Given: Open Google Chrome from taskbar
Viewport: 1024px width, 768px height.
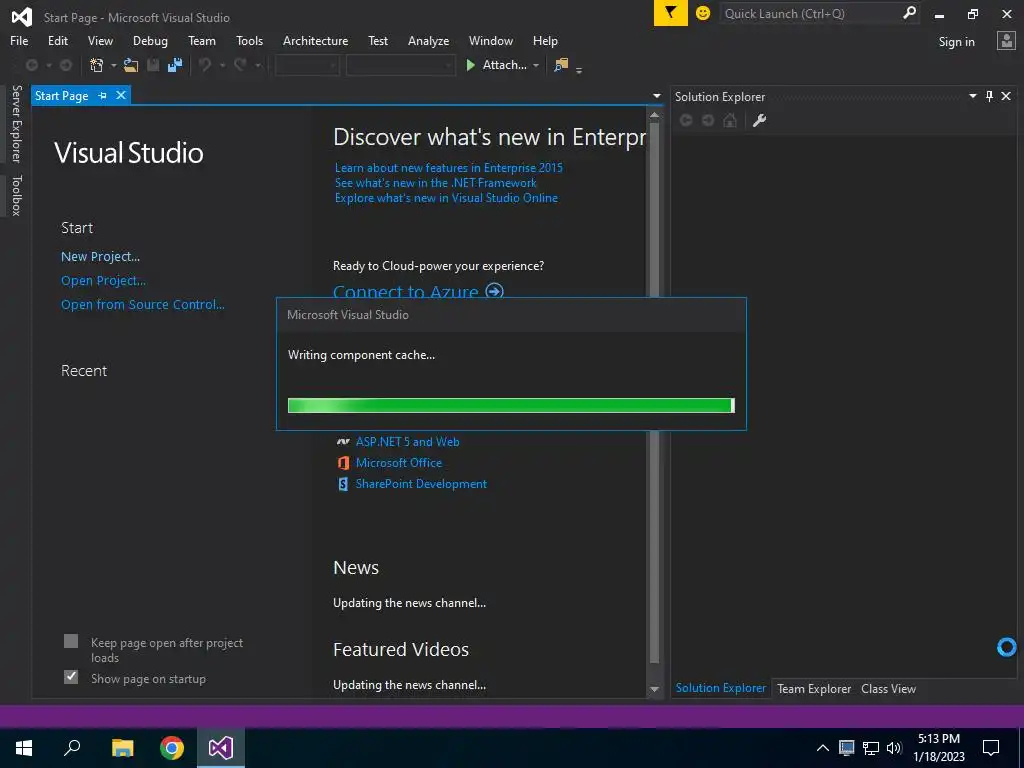Looking at the screenshot, I should pos(172,748).
